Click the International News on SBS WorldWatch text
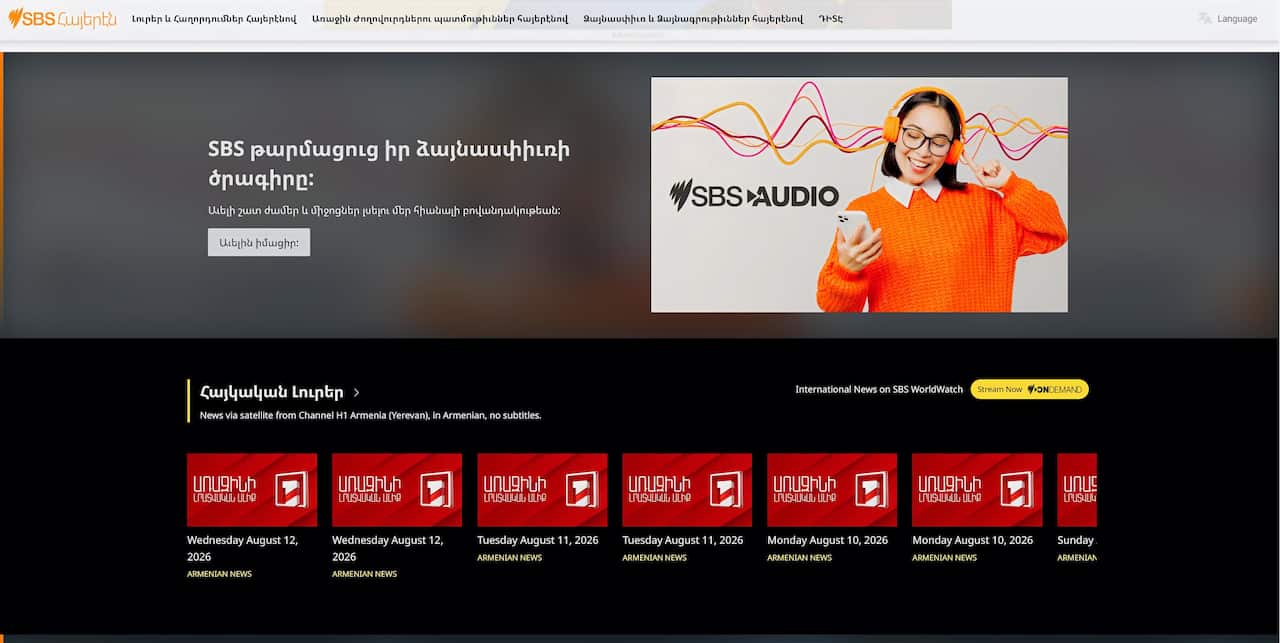 [879, 389]
